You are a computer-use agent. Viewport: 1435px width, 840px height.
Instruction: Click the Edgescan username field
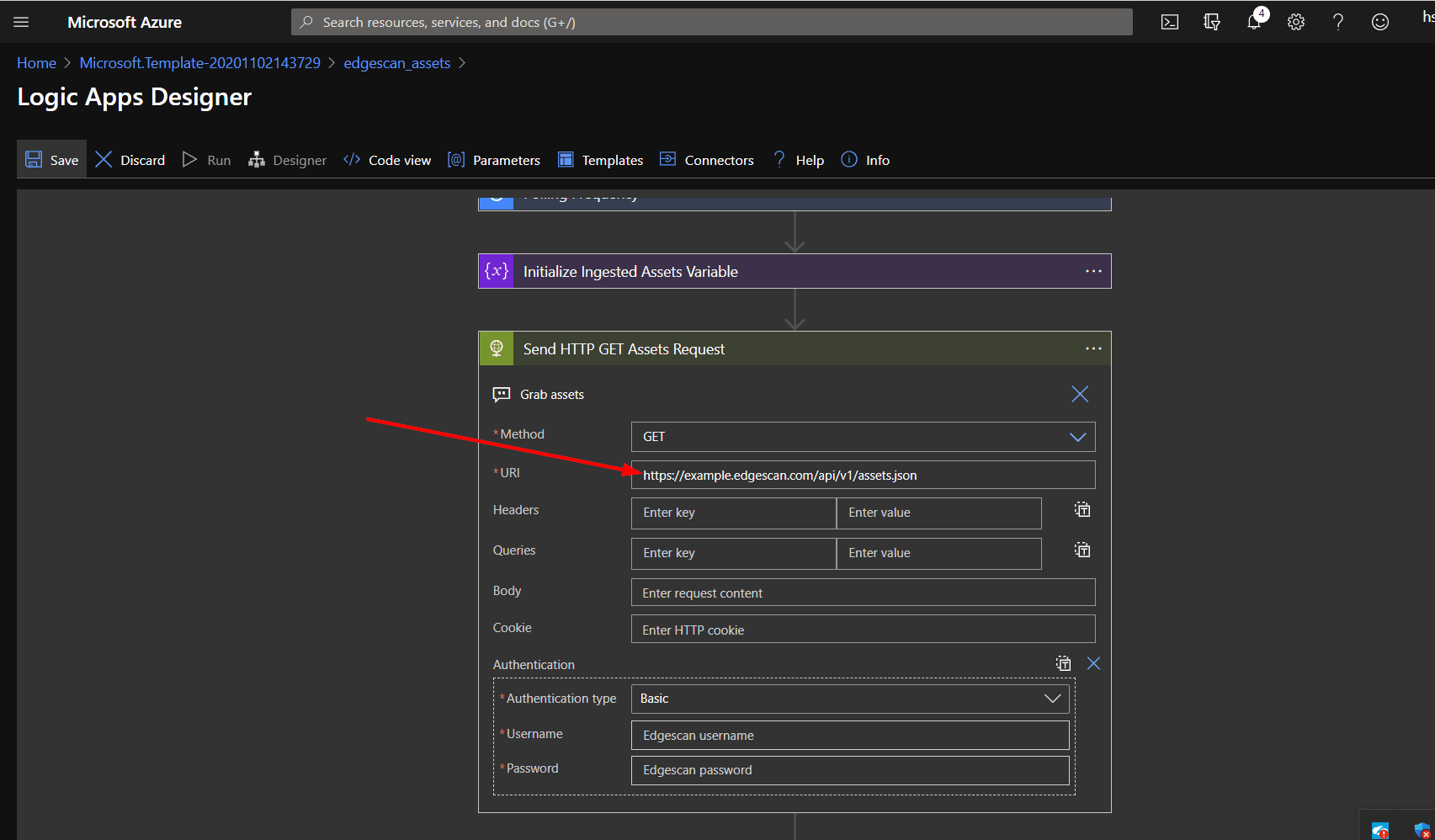[850, 735]
